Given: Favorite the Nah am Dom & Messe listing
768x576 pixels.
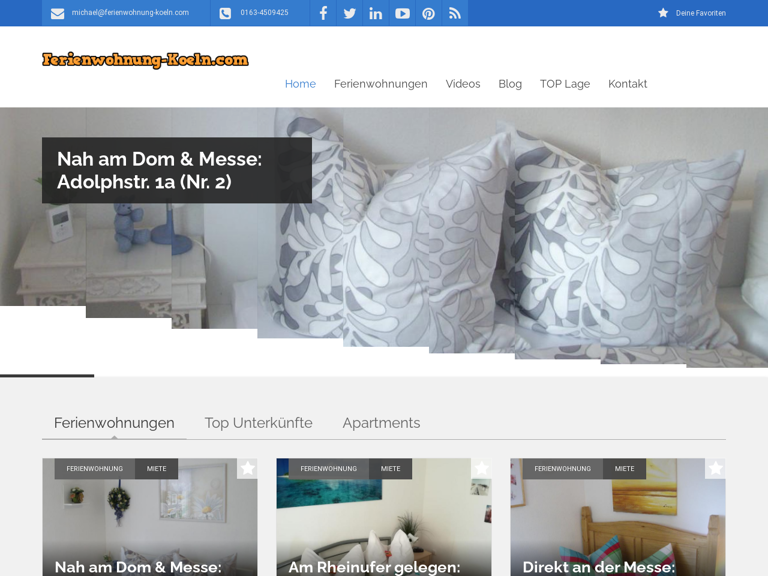Looking at the screenshot, I should 247,468.
